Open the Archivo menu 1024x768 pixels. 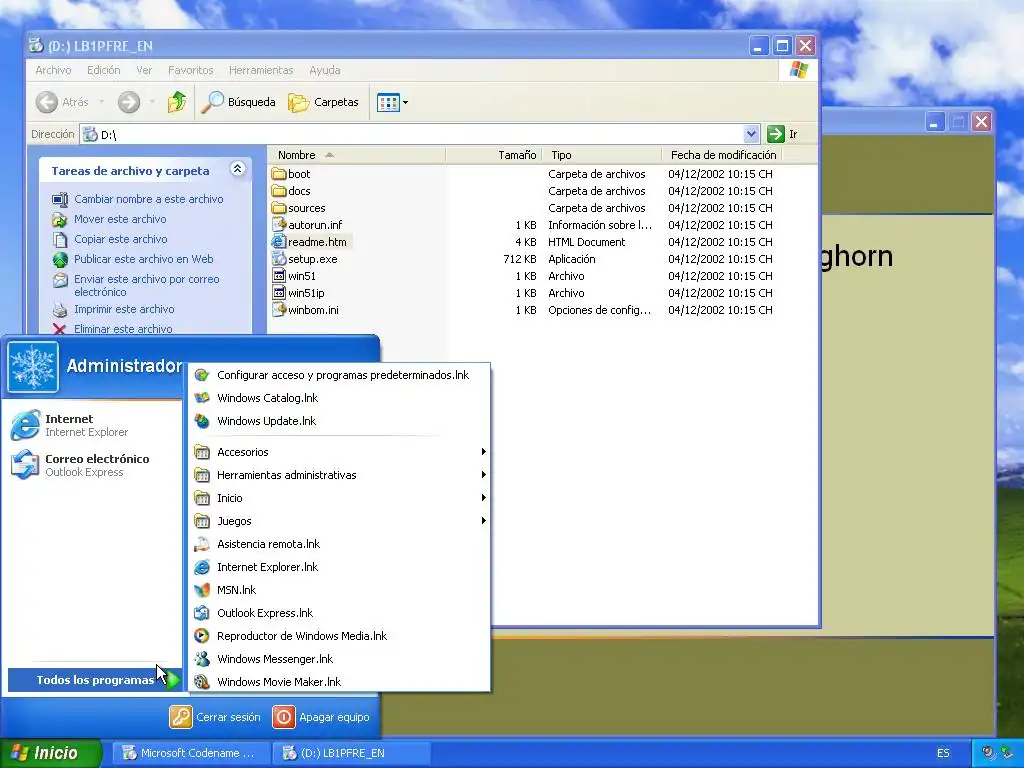pyautogui.click(x=53, y=70)
